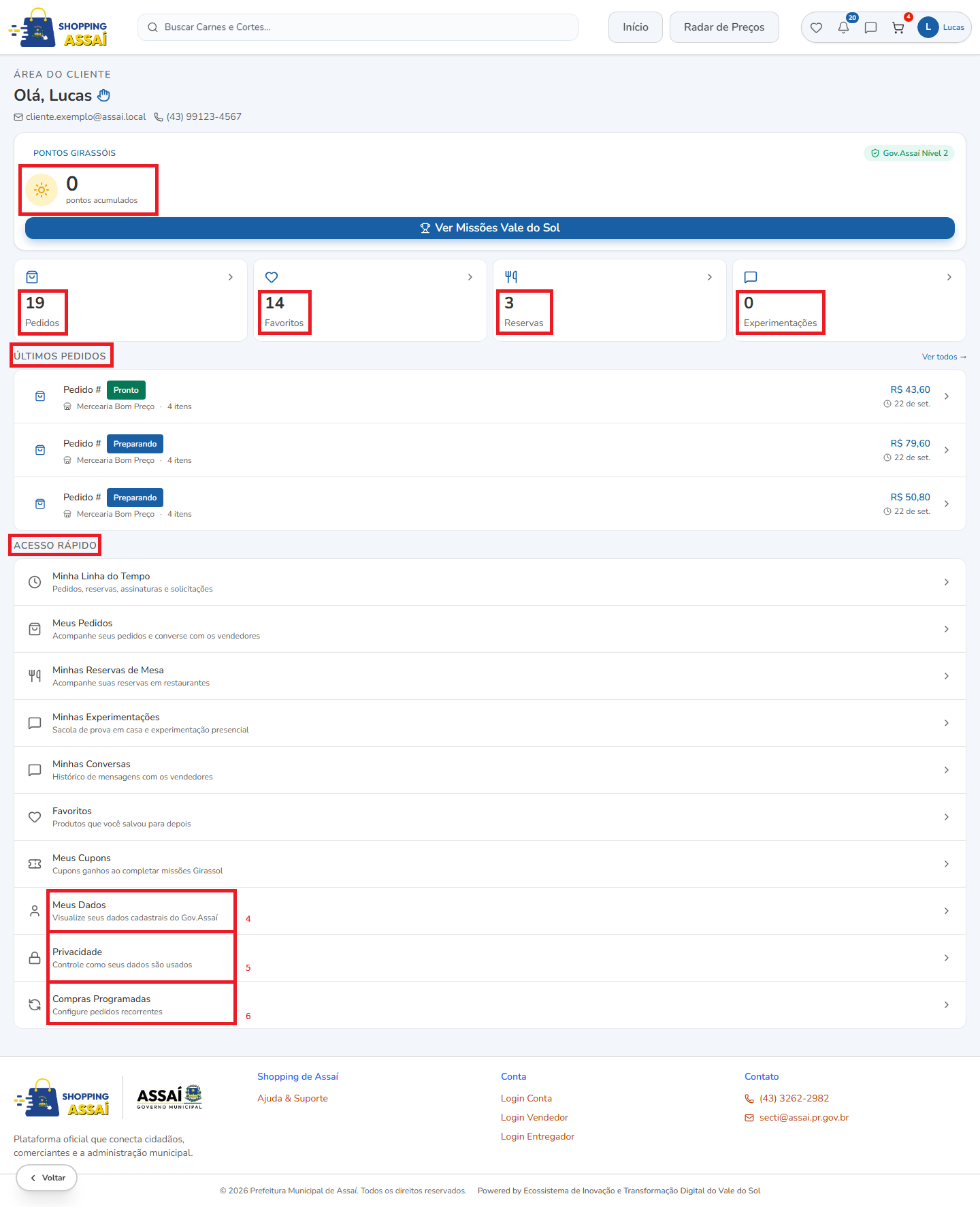Click the Voltar back button

pyautogui.click(x=46, y=1178)
